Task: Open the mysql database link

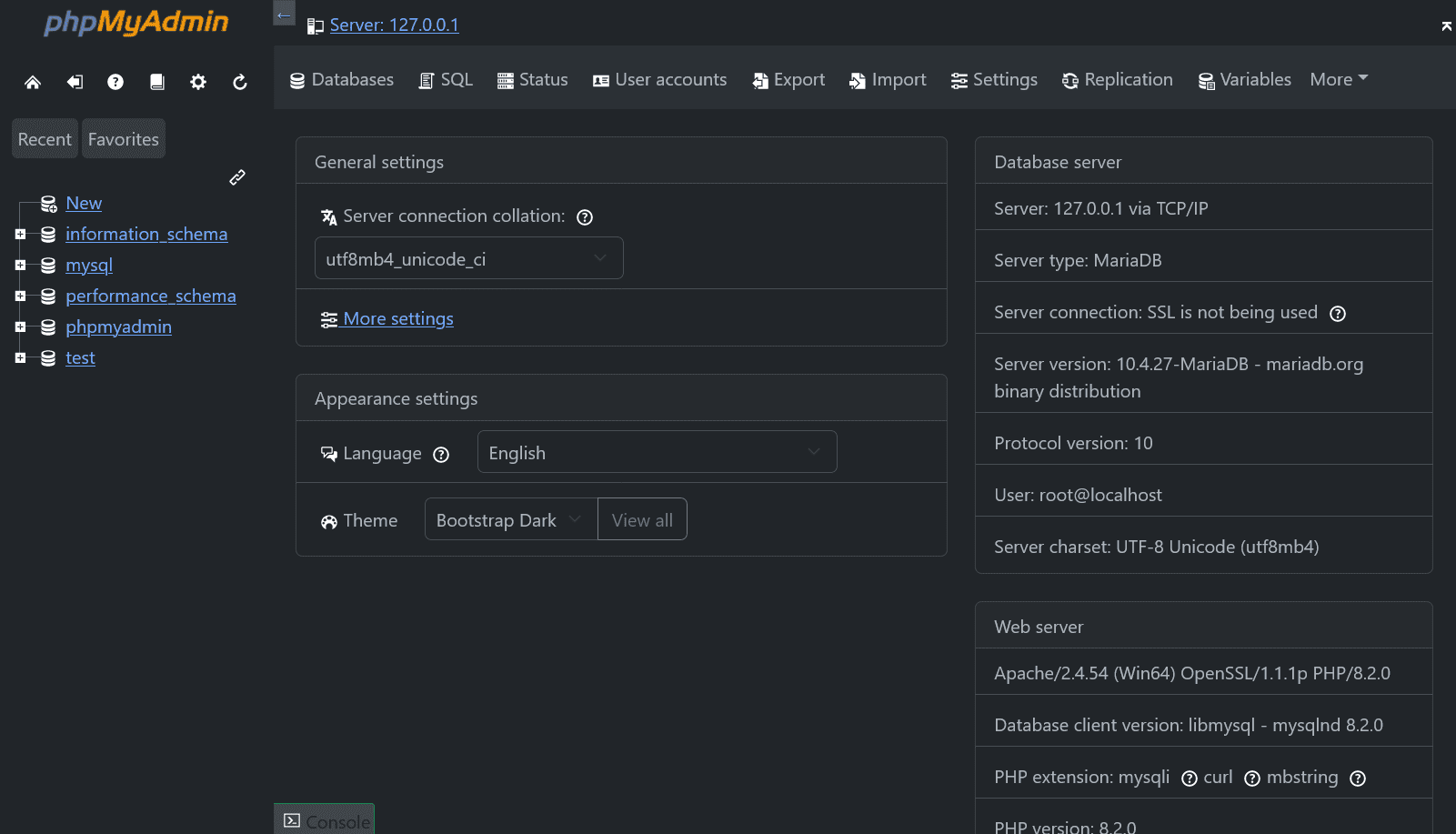Action: (x=89, y=266)
